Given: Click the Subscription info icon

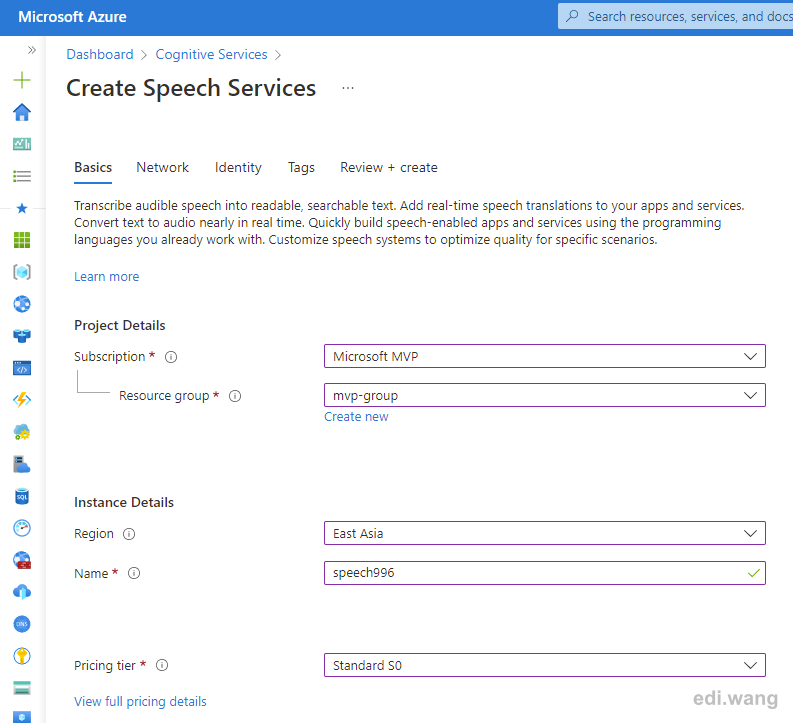Looking at the screenshot, I should tap(171, 357).
